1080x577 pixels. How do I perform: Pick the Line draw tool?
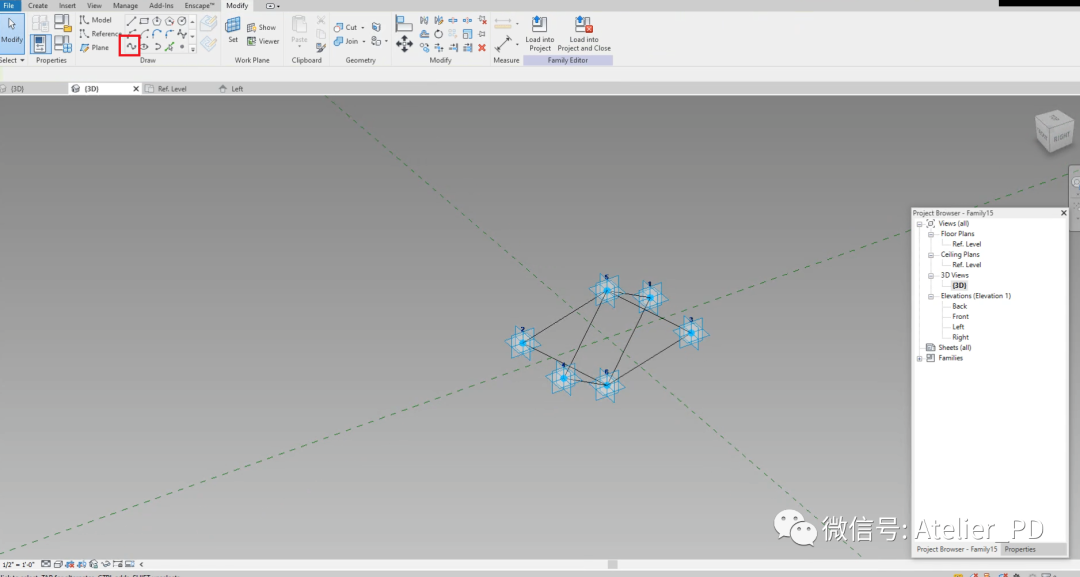132,21
